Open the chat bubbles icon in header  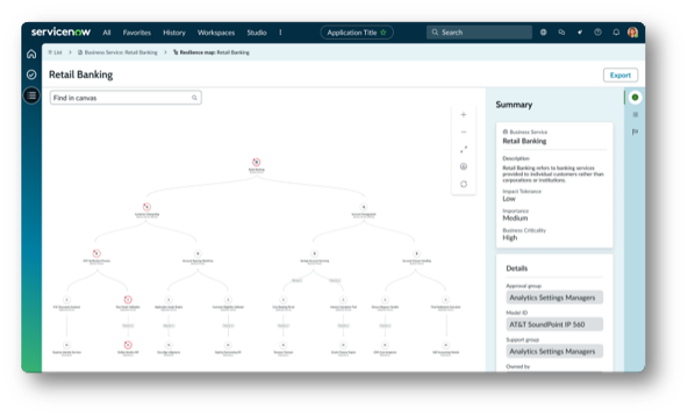click(562, 32)
